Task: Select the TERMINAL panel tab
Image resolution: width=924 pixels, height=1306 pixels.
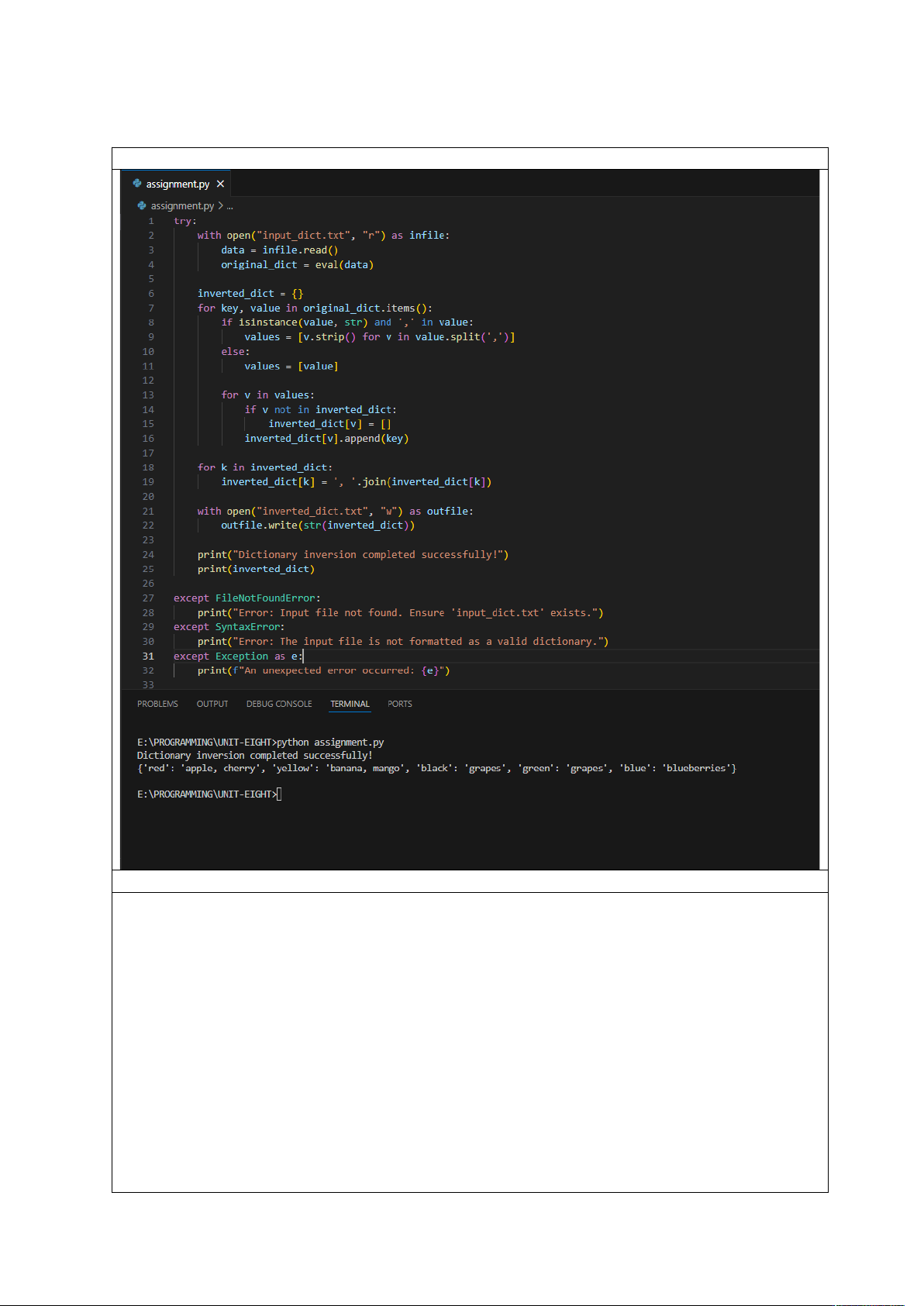Action: (x=350, y=704)
